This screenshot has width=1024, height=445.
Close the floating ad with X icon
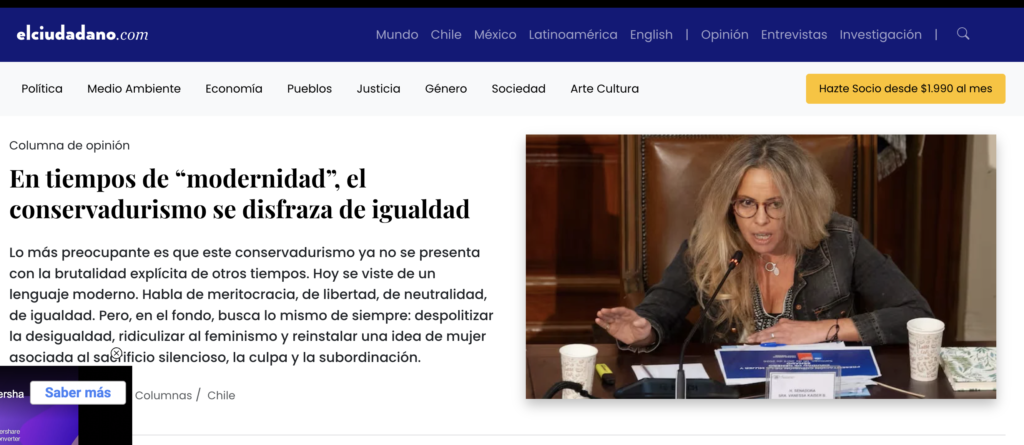pyautogui.click(x=117, y=354)
